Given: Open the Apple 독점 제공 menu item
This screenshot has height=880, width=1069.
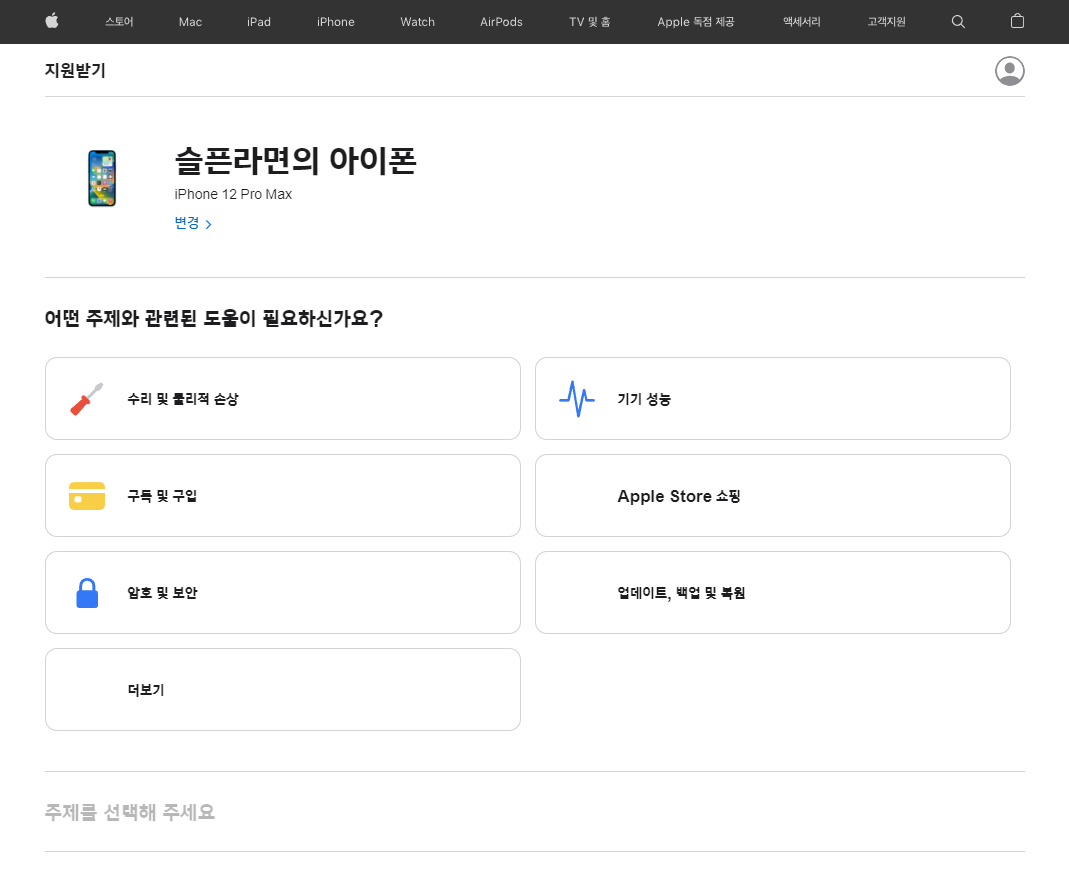Looking at the screenshot, I should 695,22.
